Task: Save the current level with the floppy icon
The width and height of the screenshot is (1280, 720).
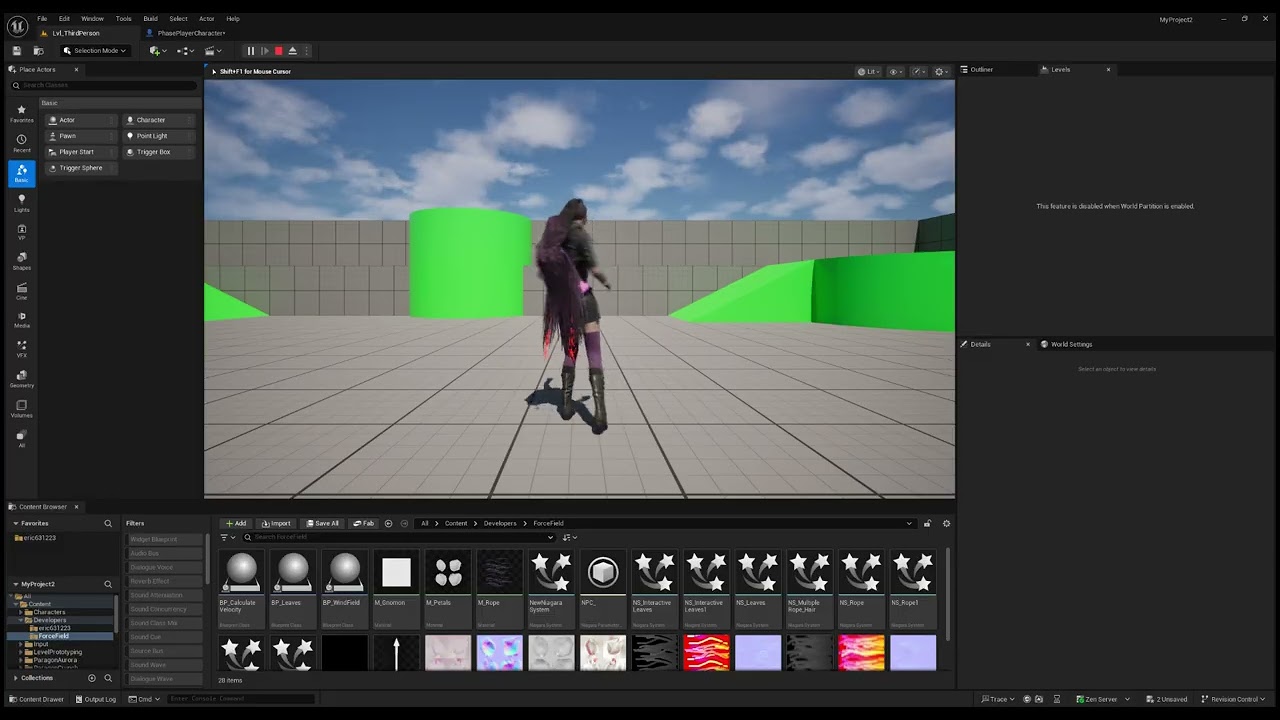Action: pyautogui.click(x=17, y=51)
